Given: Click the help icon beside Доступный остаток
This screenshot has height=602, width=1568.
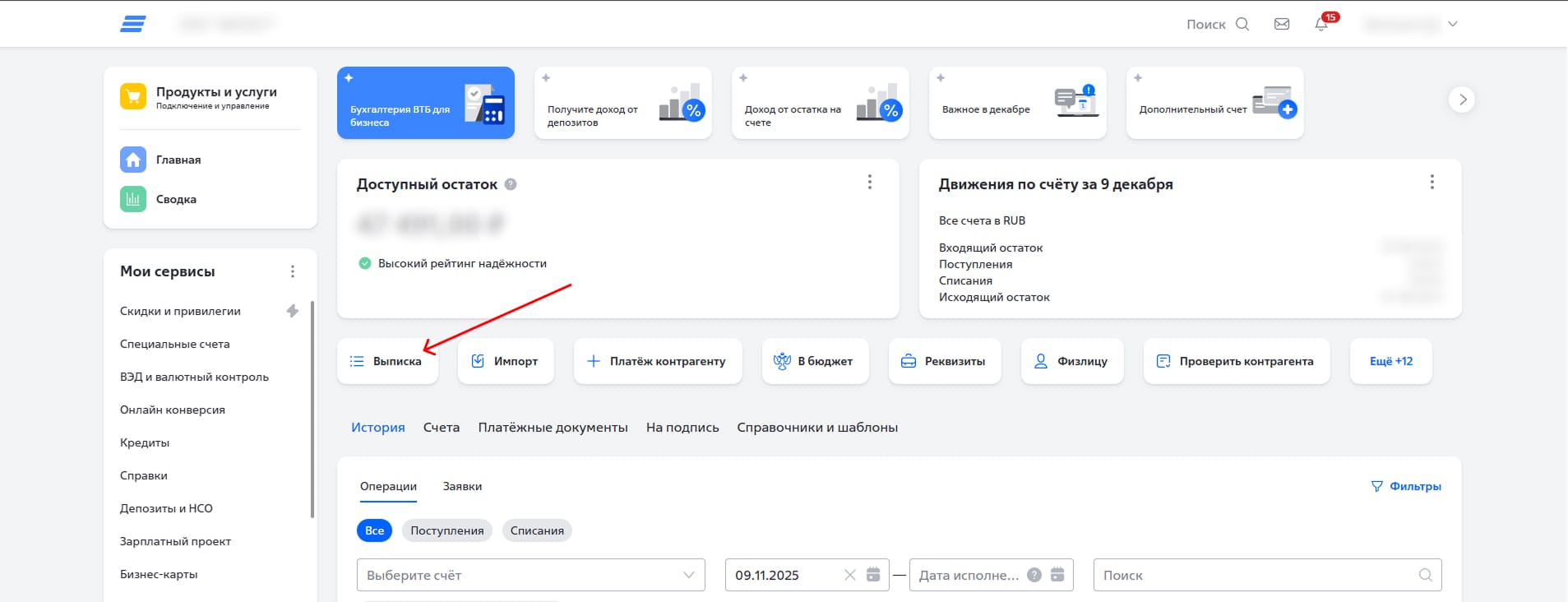Looking at the screenshot, I should point(511,184).
